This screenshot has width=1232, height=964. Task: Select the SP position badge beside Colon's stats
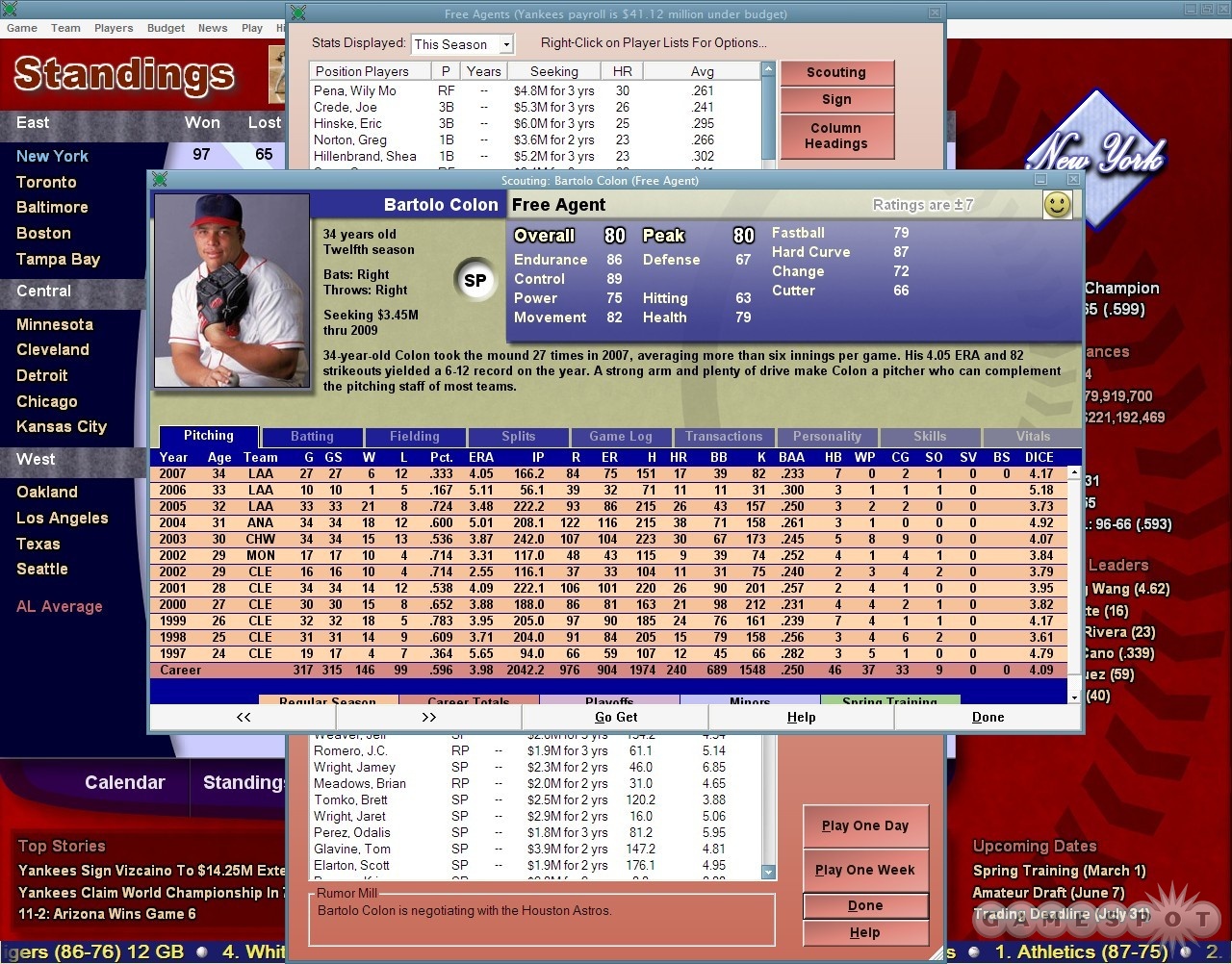click(475, 280)
